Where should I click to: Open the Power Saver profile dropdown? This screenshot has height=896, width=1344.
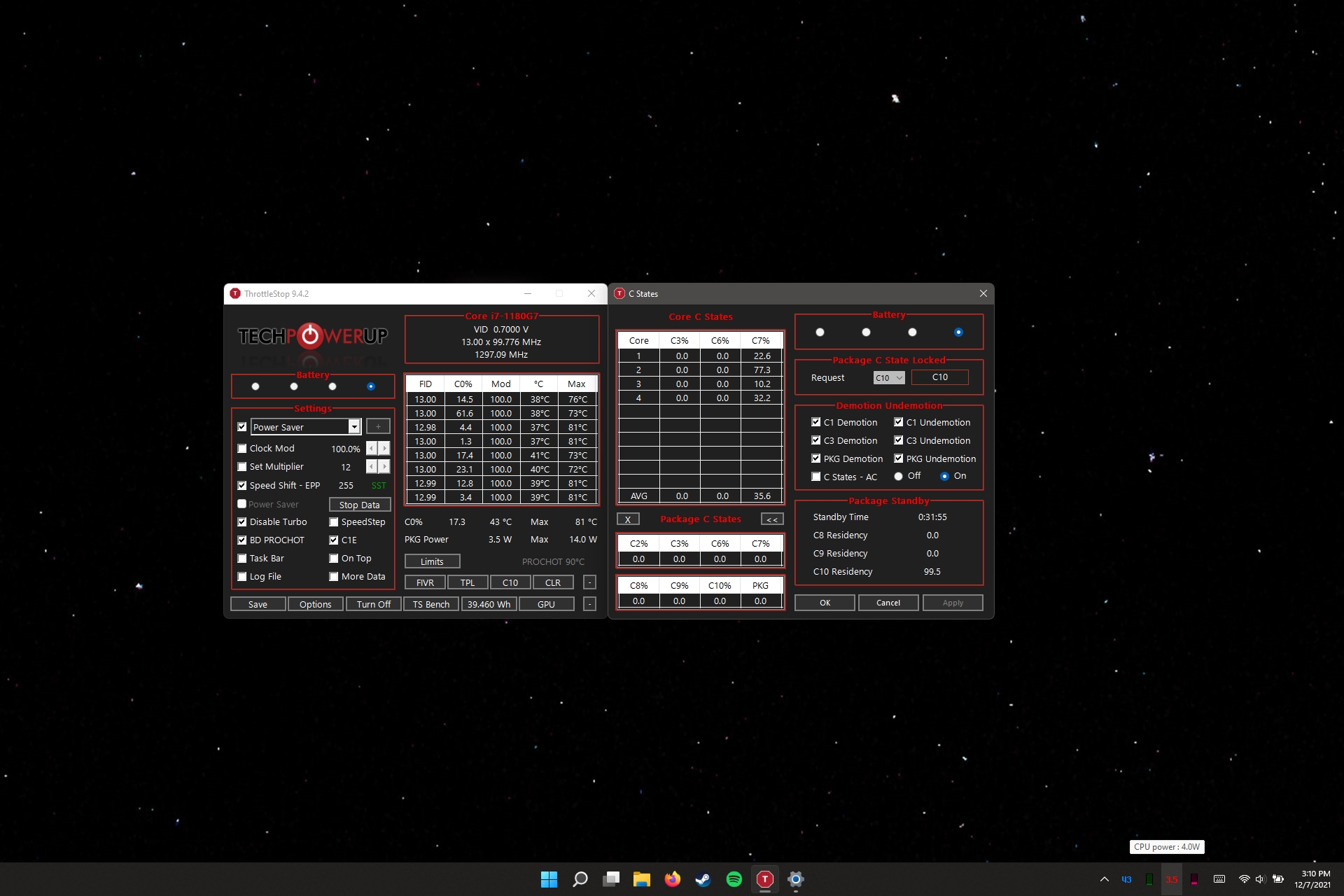(354, 427)
